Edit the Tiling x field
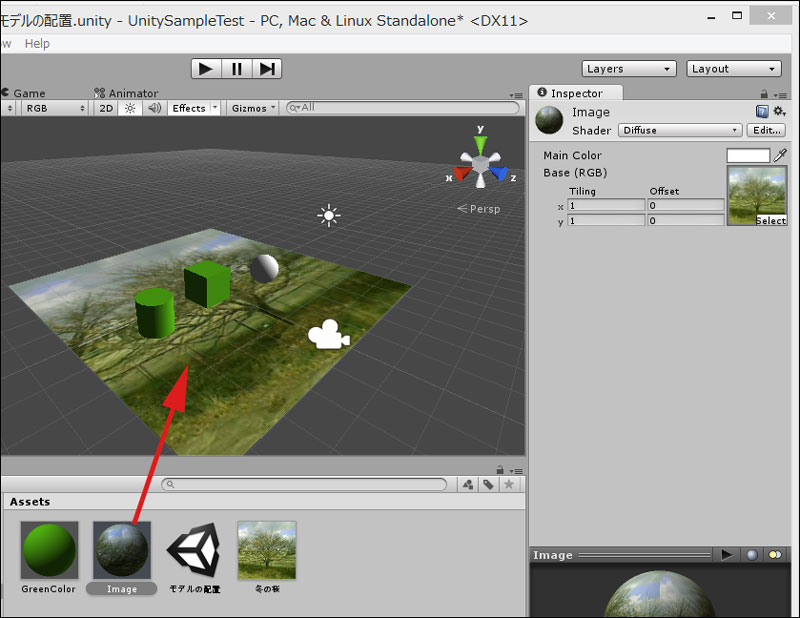Image resolution: width=800 pixels, height=618 pixels. [x=606, y=205]
